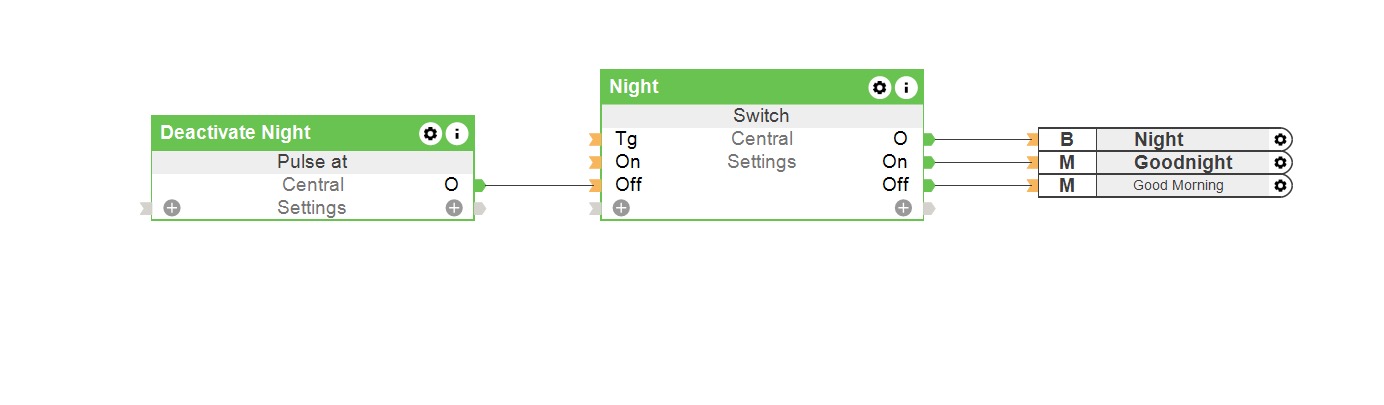Click info icon on Deactivate Night block

point(457,133)
